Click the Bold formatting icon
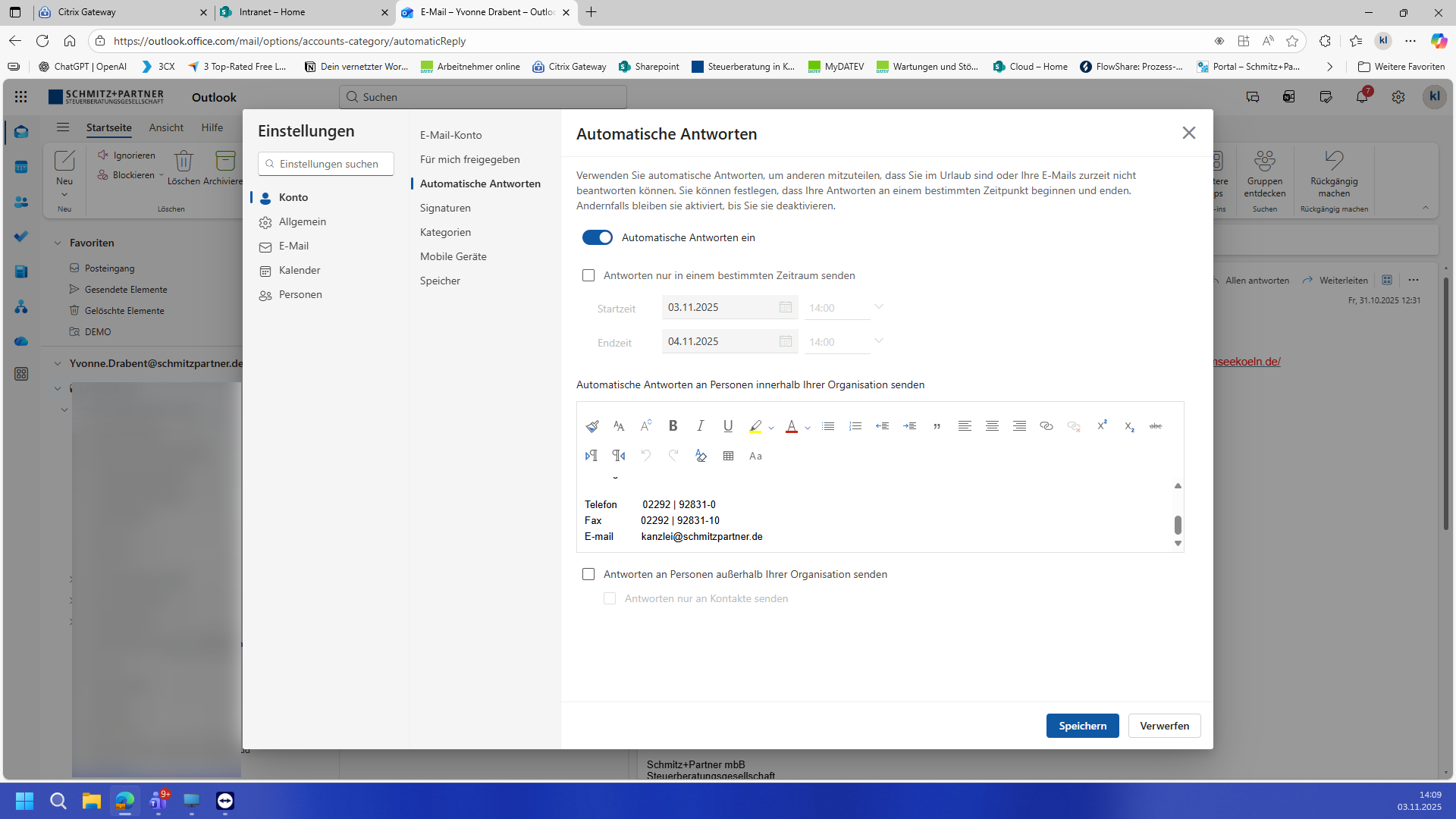 [x=673, y=426]
